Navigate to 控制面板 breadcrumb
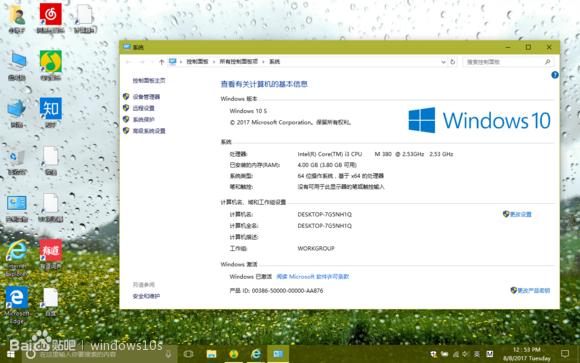The height and width of the screenshot is (363, 580). (197, 62)
